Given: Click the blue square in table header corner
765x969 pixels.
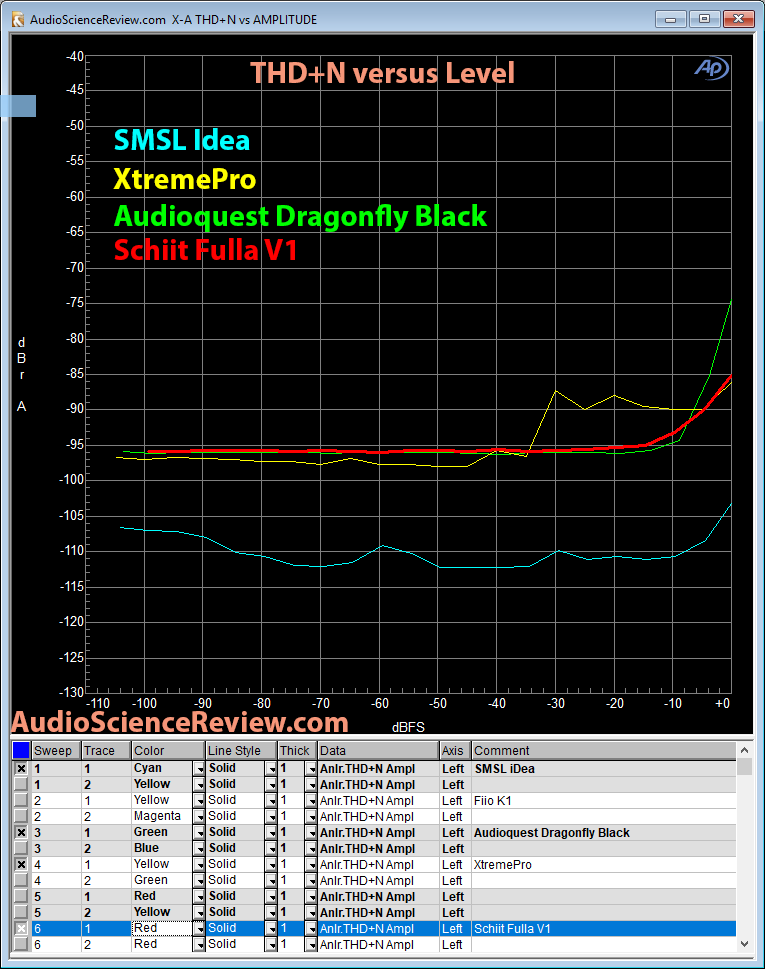Looking at the screenshot, I should [21, 750].
